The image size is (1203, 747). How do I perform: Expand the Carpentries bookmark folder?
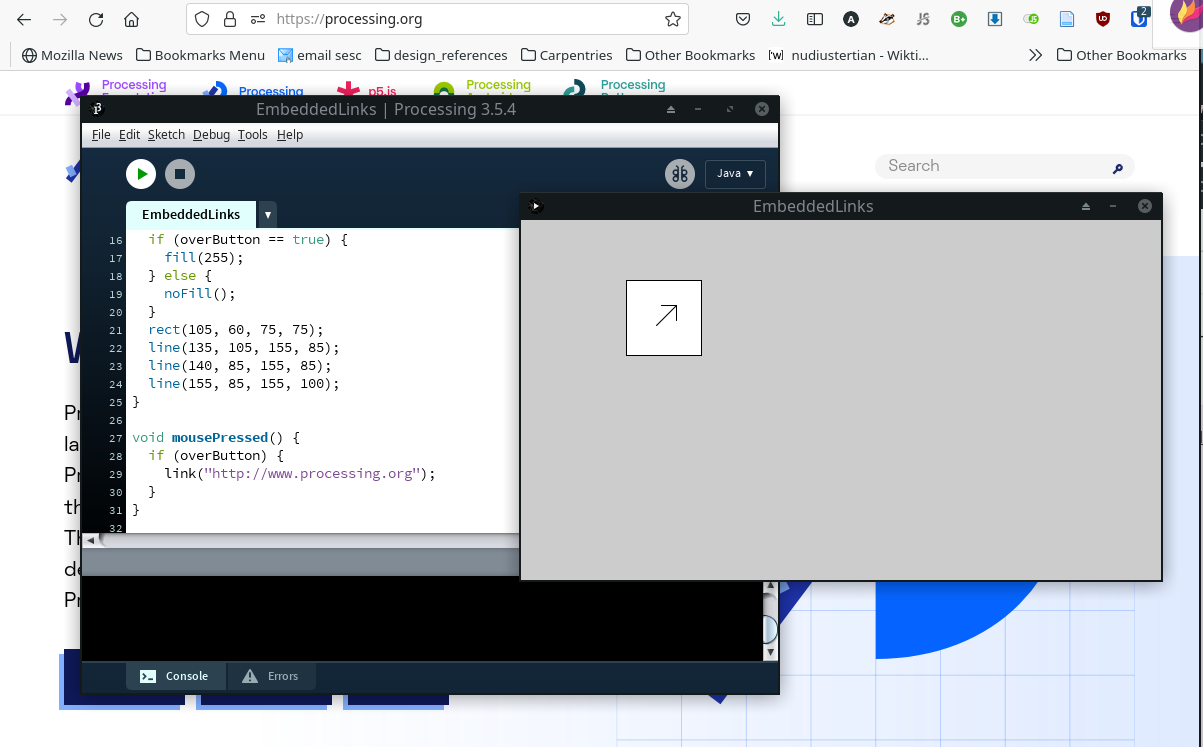coord(567,55)
